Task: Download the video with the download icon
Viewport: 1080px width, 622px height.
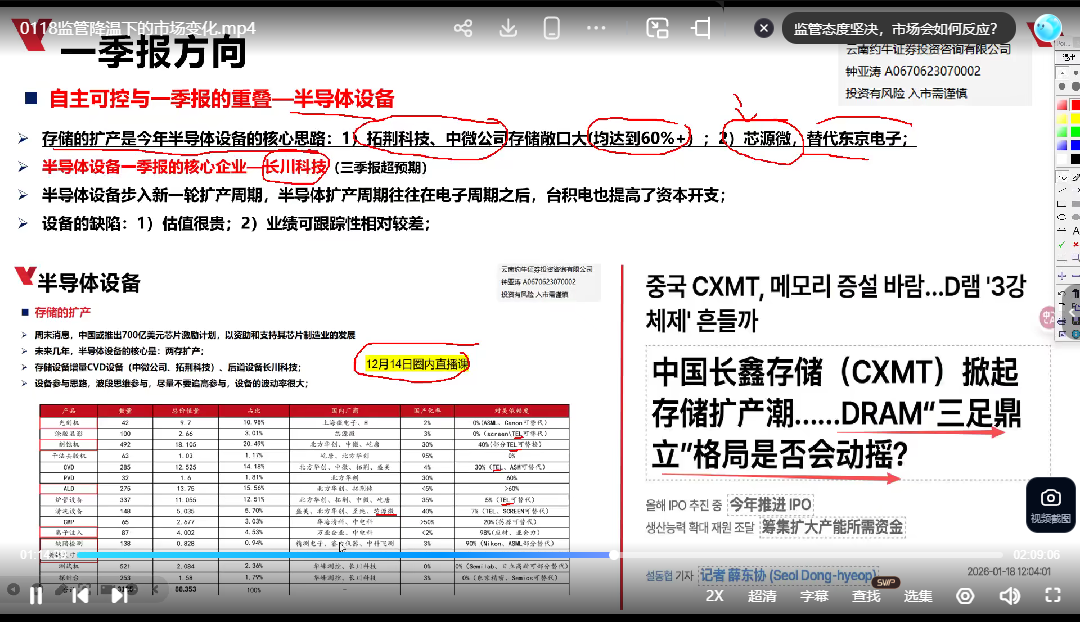Action: coord(508,28)
